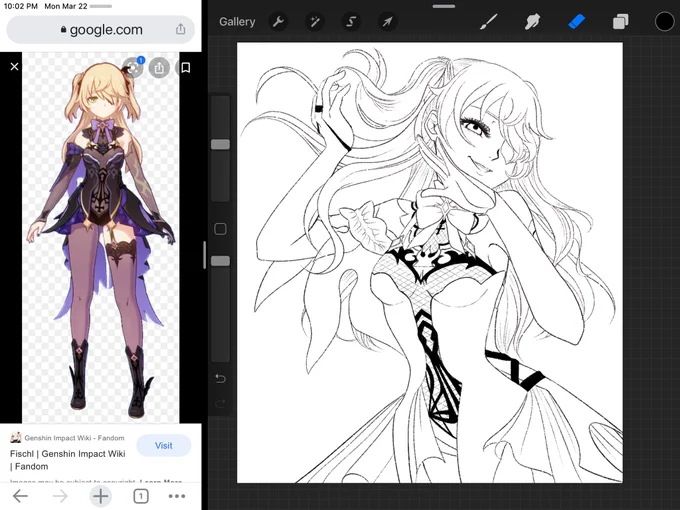Click the google.com address bar
680x510 pixels.
(x=101, y=29)
